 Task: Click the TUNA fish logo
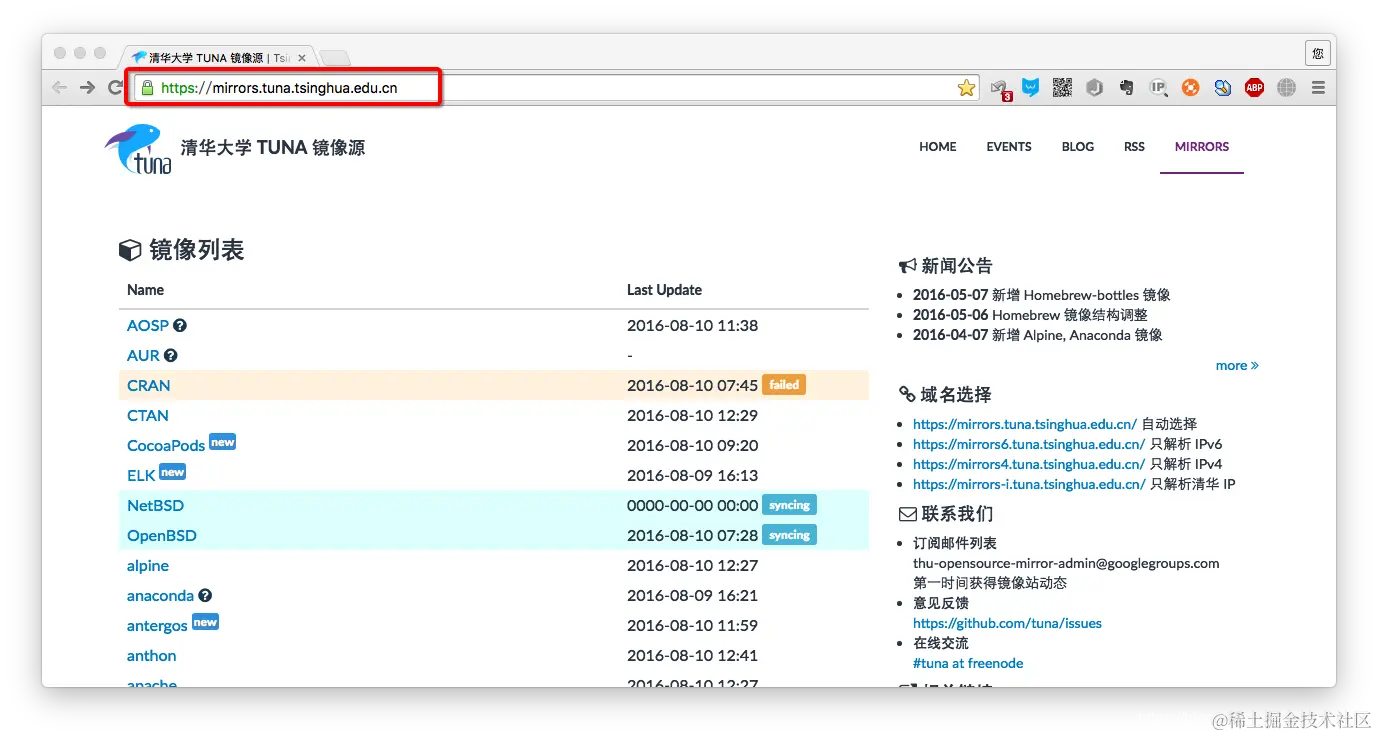pyautogui.click(x=138, y=148)
